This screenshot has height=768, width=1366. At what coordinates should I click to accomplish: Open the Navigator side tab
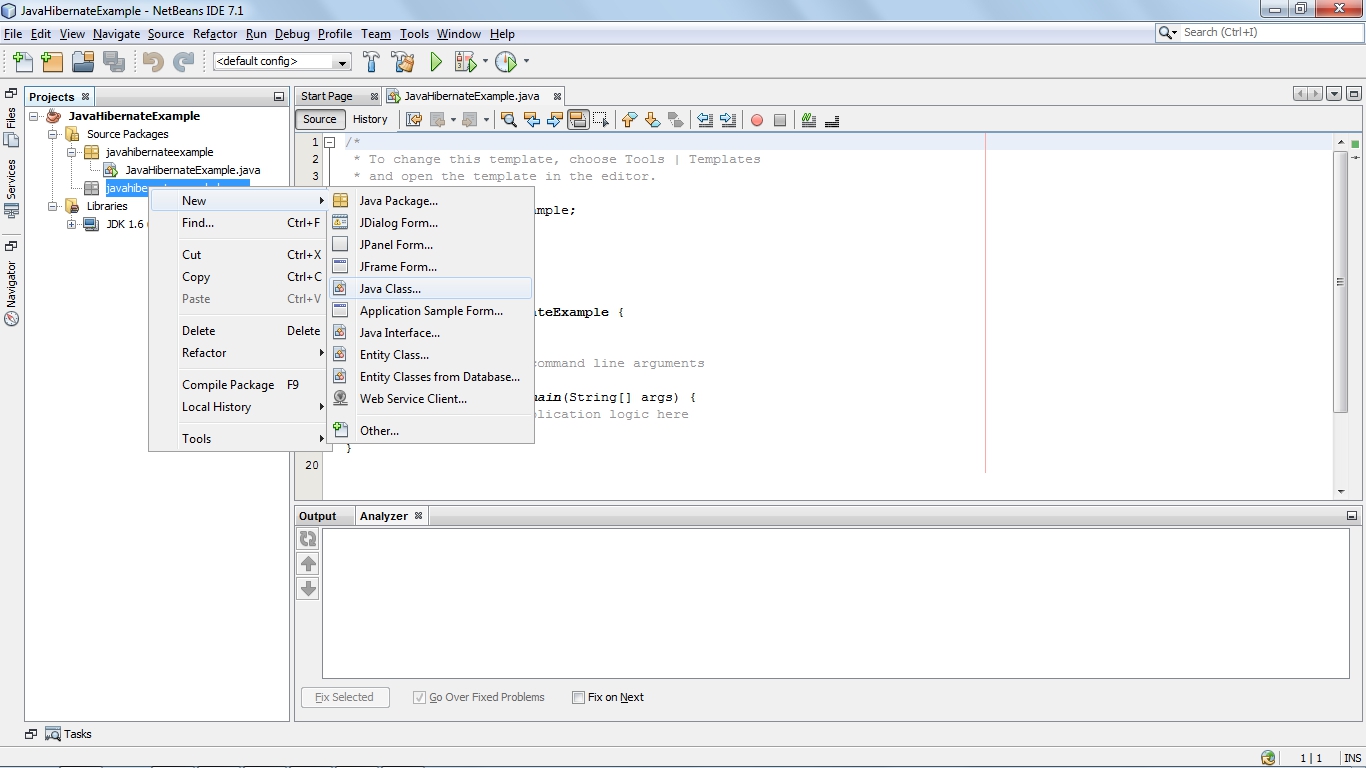(12, 294)
